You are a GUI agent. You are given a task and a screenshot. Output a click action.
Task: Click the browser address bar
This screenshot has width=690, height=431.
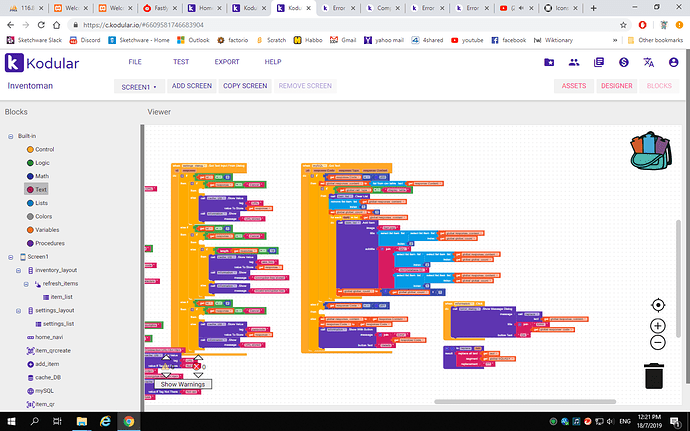343,25
